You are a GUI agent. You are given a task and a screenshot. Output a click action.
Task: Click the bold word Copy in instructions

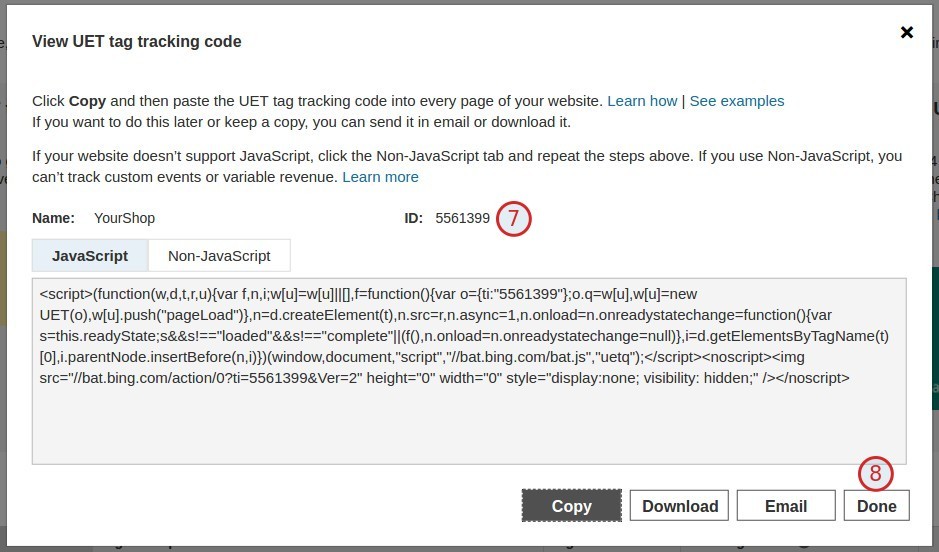[88, 101]
